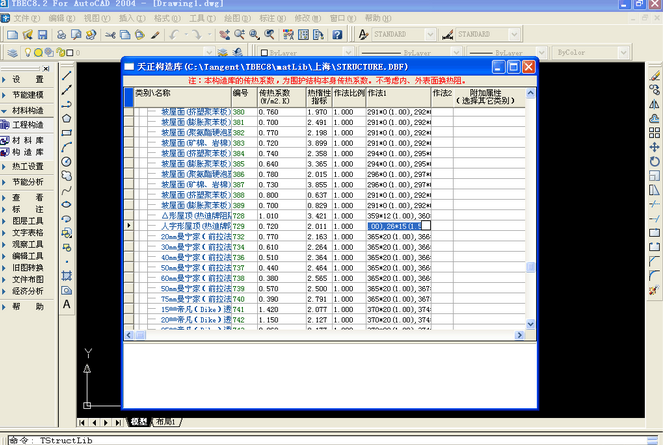Switch to the 布局1 layout tab

pos(166,422)
